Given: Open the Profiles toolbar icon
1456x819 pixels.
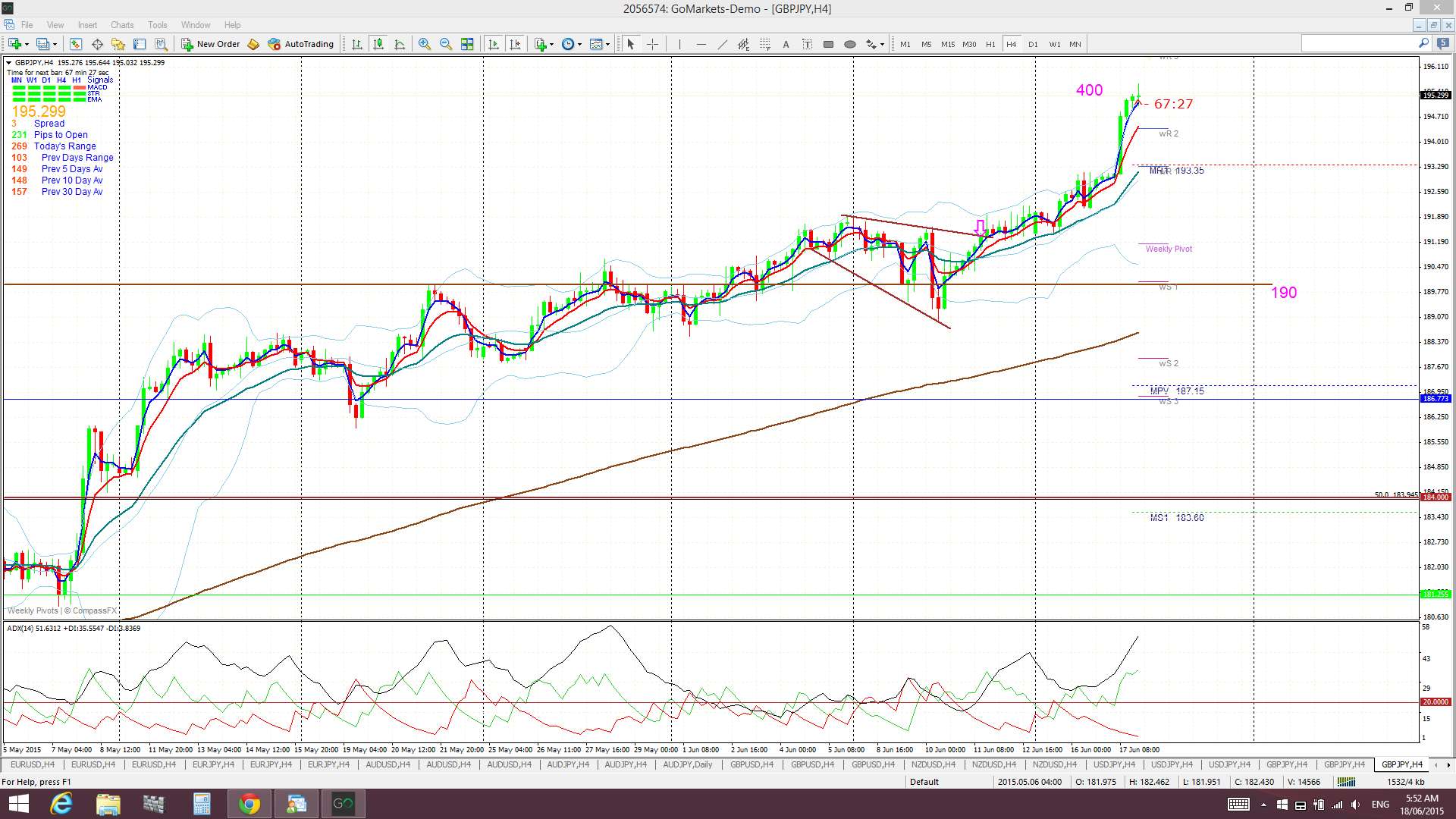Looking at the screenshot, I should coord(45,44).
